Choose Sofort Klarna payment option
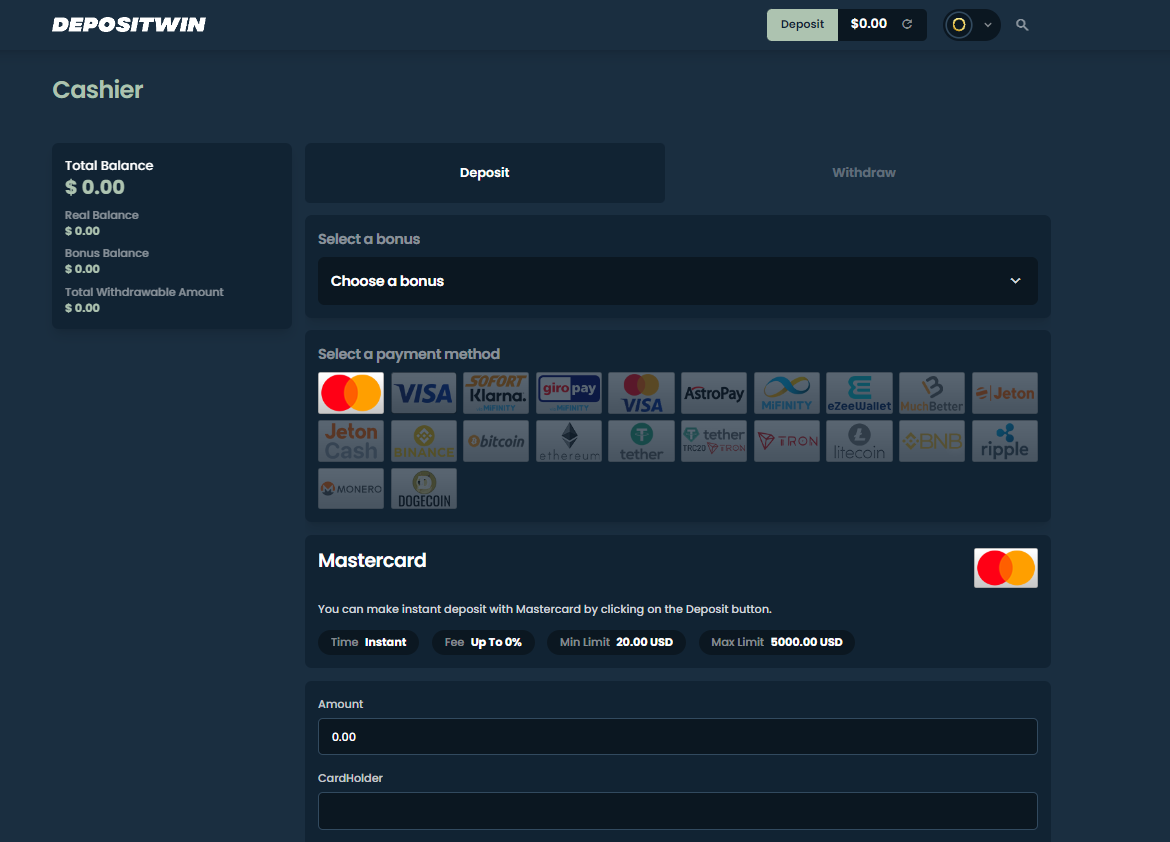The image size is (1170, 842). click(x=495, y=393)
